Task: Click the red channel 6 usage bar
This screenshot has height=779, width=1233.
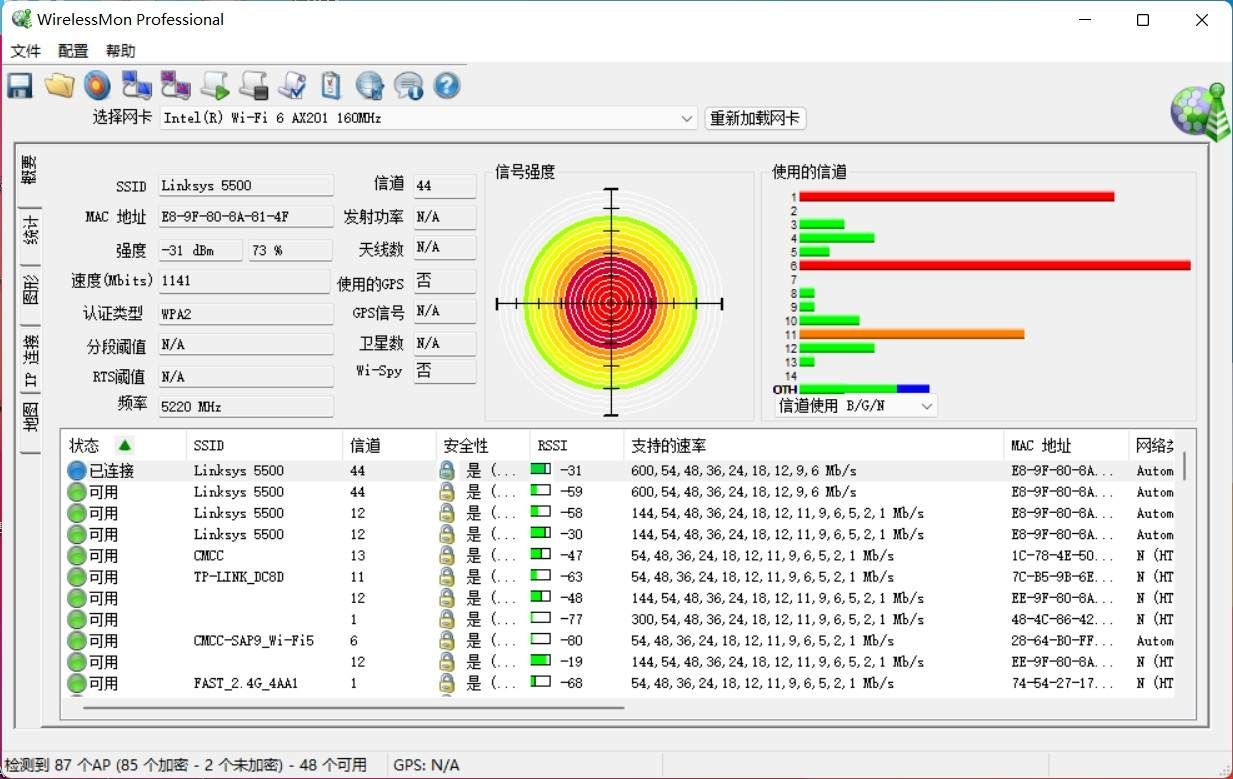Action: click(x=995, y=266)
